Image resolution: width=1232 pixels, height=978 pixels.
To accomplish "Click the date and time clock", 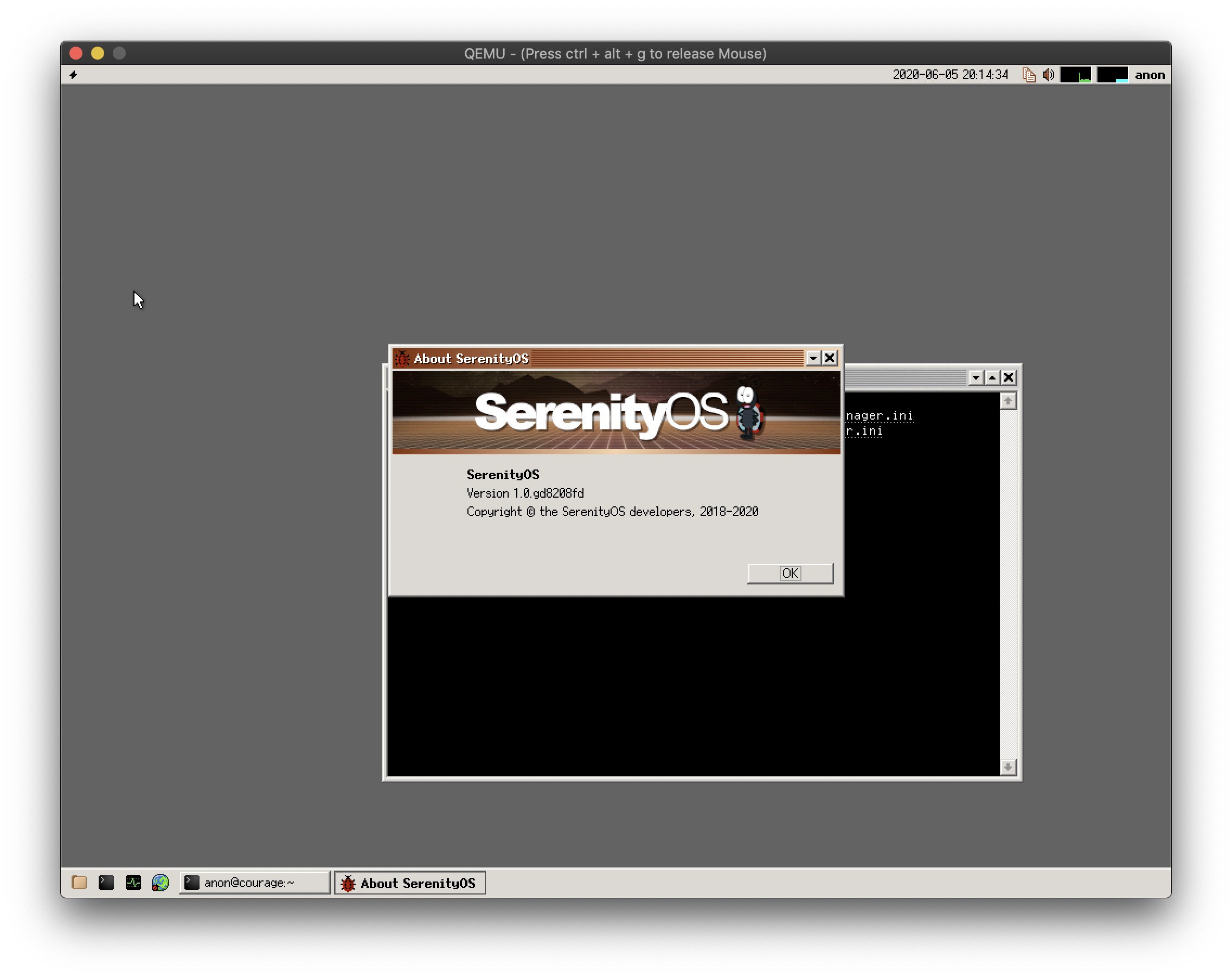I will click(x=950, y=75).
